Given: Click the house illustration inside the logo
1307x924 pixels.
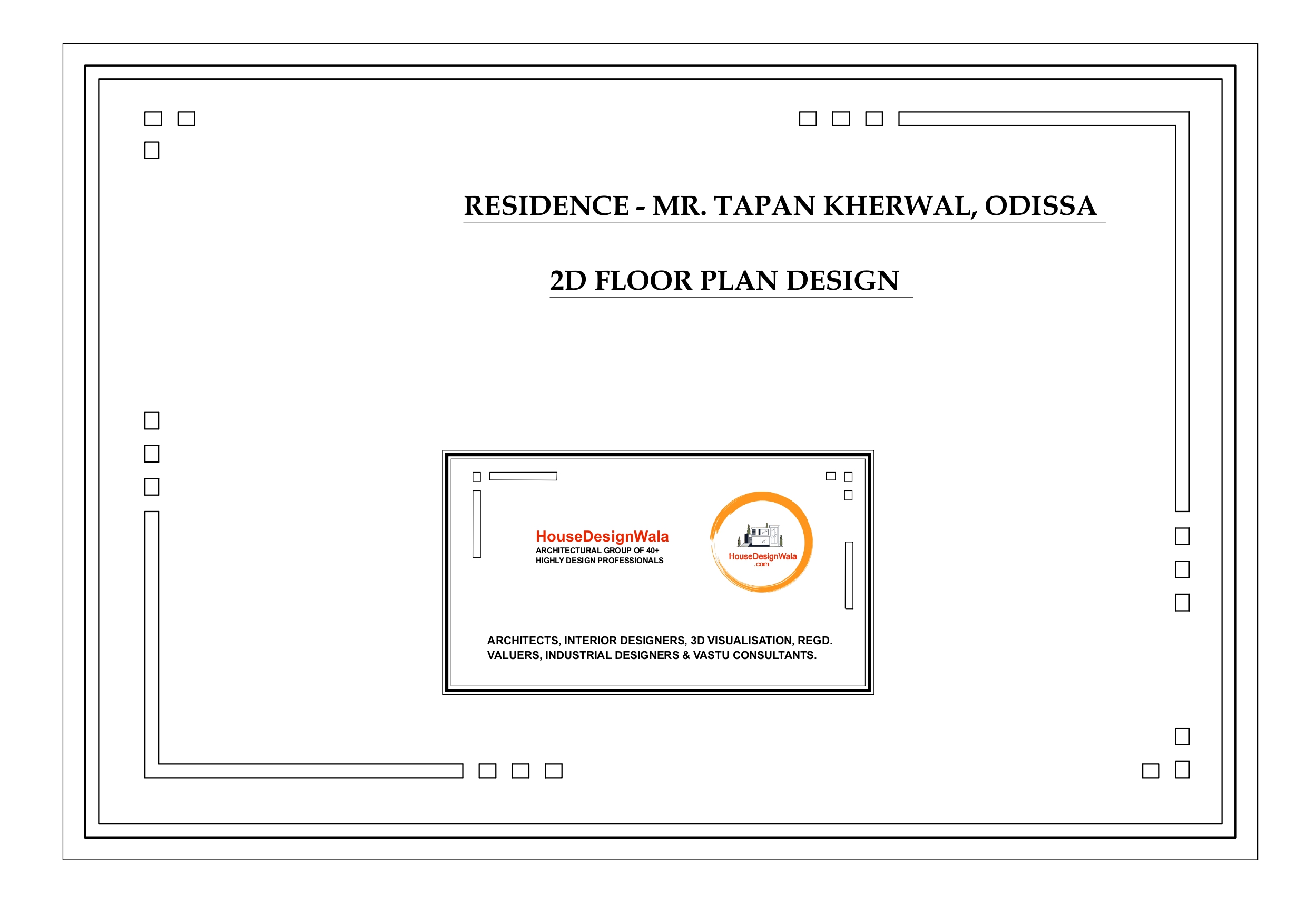Looking at the screenshot, I should click(x=761, y=536).
